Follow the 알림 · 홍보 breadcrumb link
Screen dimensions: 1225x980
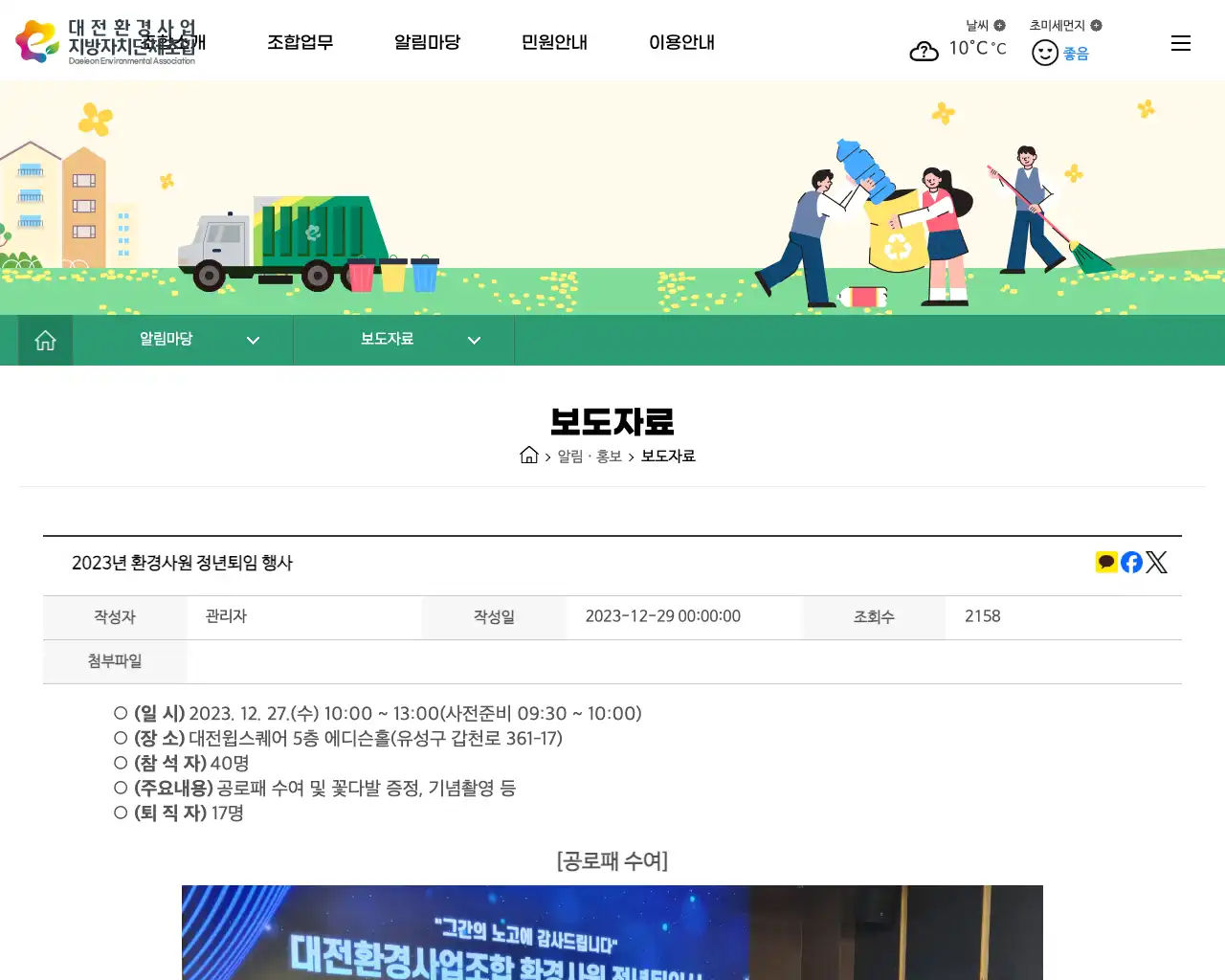click(x=585, y=456)
